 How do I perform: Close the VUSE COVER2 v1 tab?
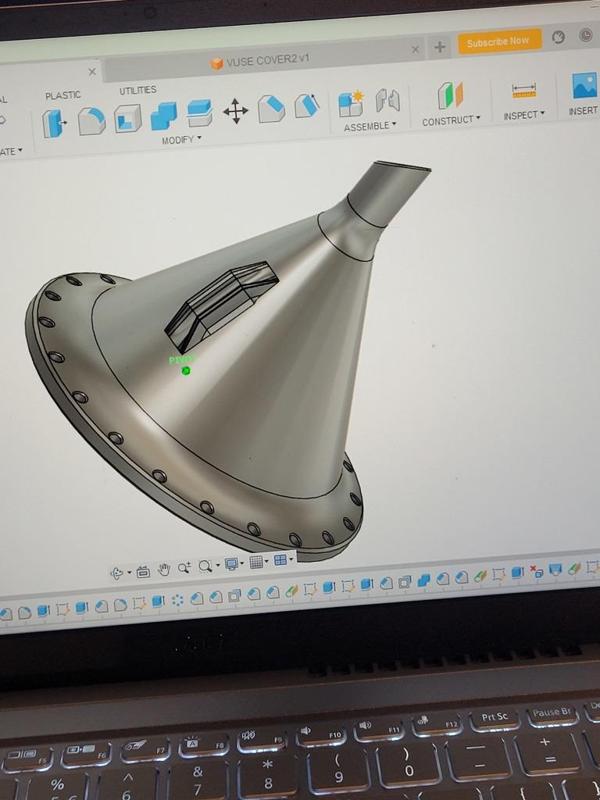pos(415,49)
